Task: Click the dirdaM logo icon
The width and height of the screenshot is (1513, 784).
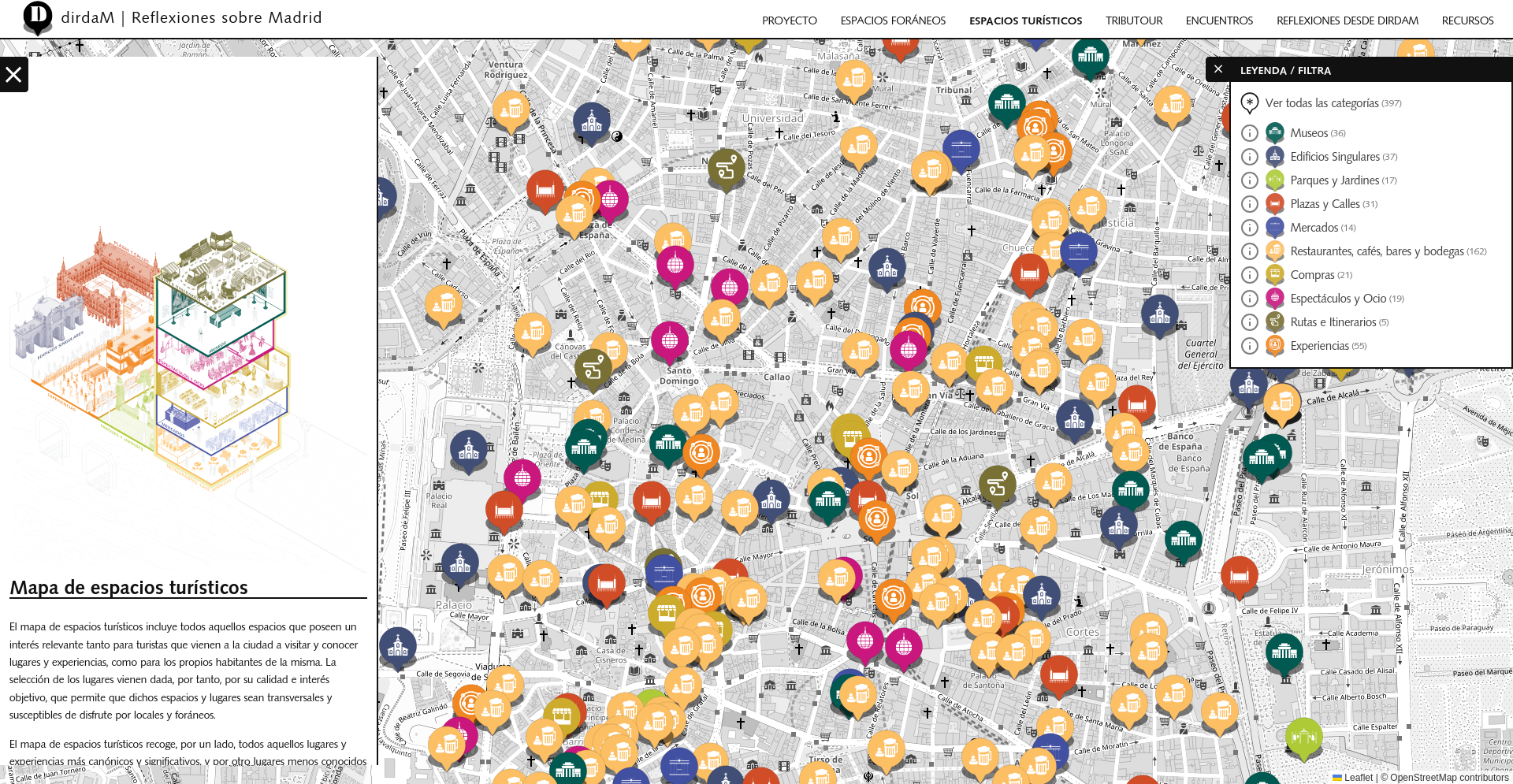Action: (x=37, y=18)
